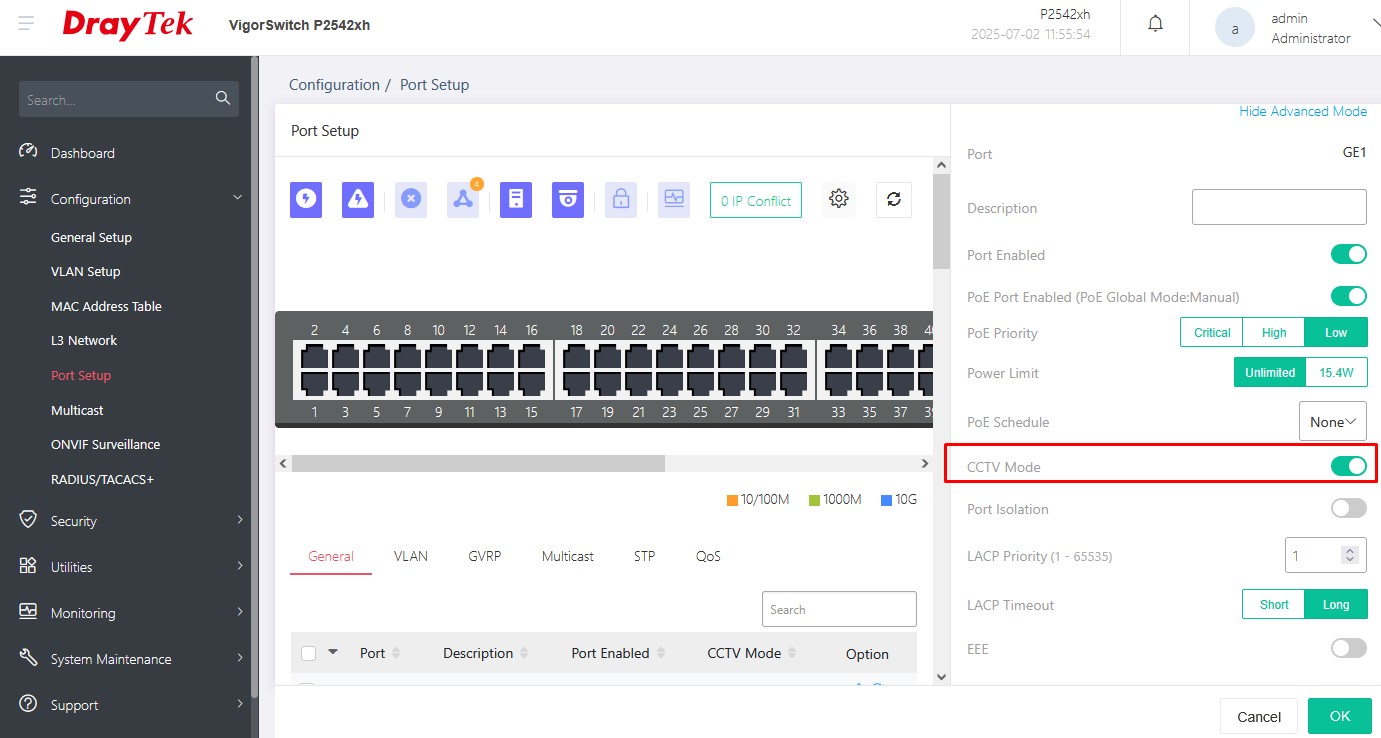Click the port Description input field

point(1278,207)
